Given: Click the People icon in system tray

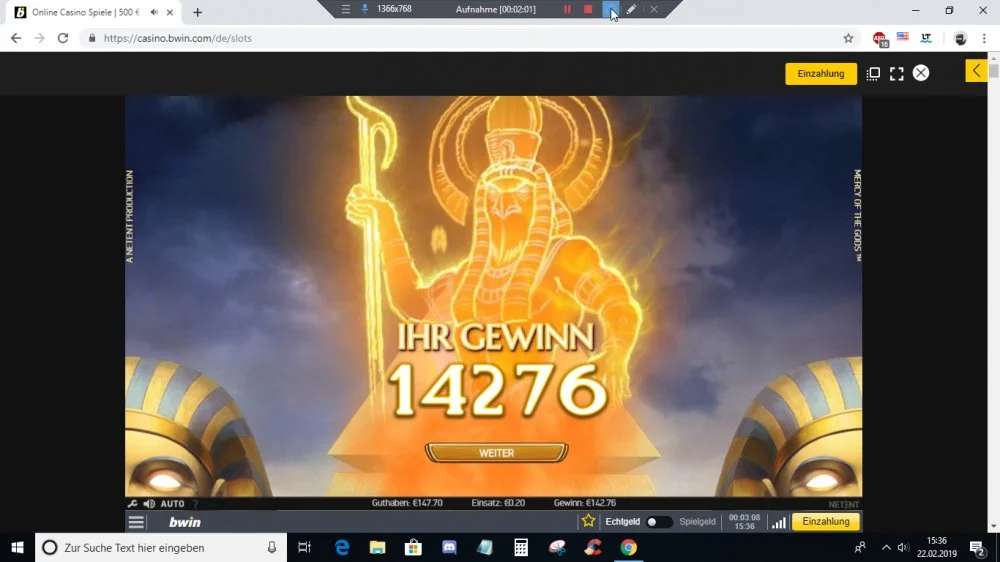Looking at the screenshot, I should (860, 547).
